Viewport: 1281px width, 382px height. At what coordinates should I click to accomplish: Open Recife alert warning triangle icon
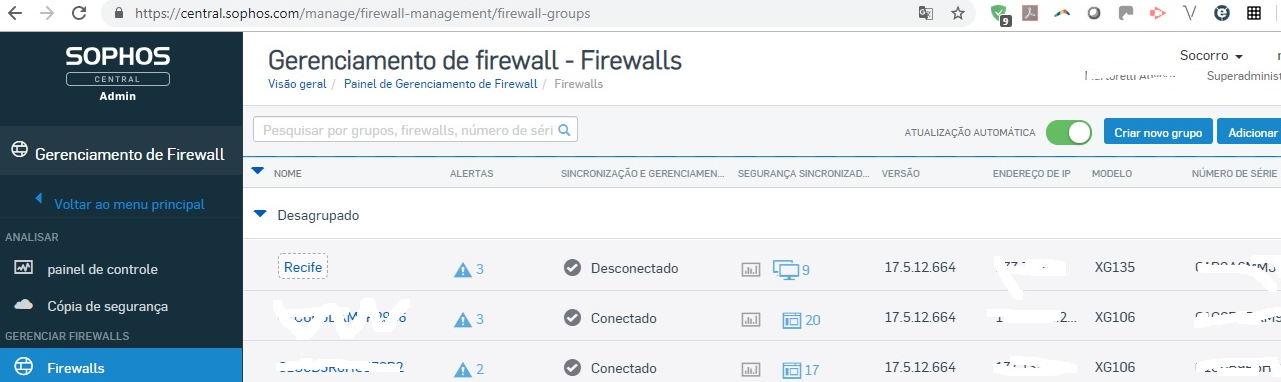(x=462, y=269)
